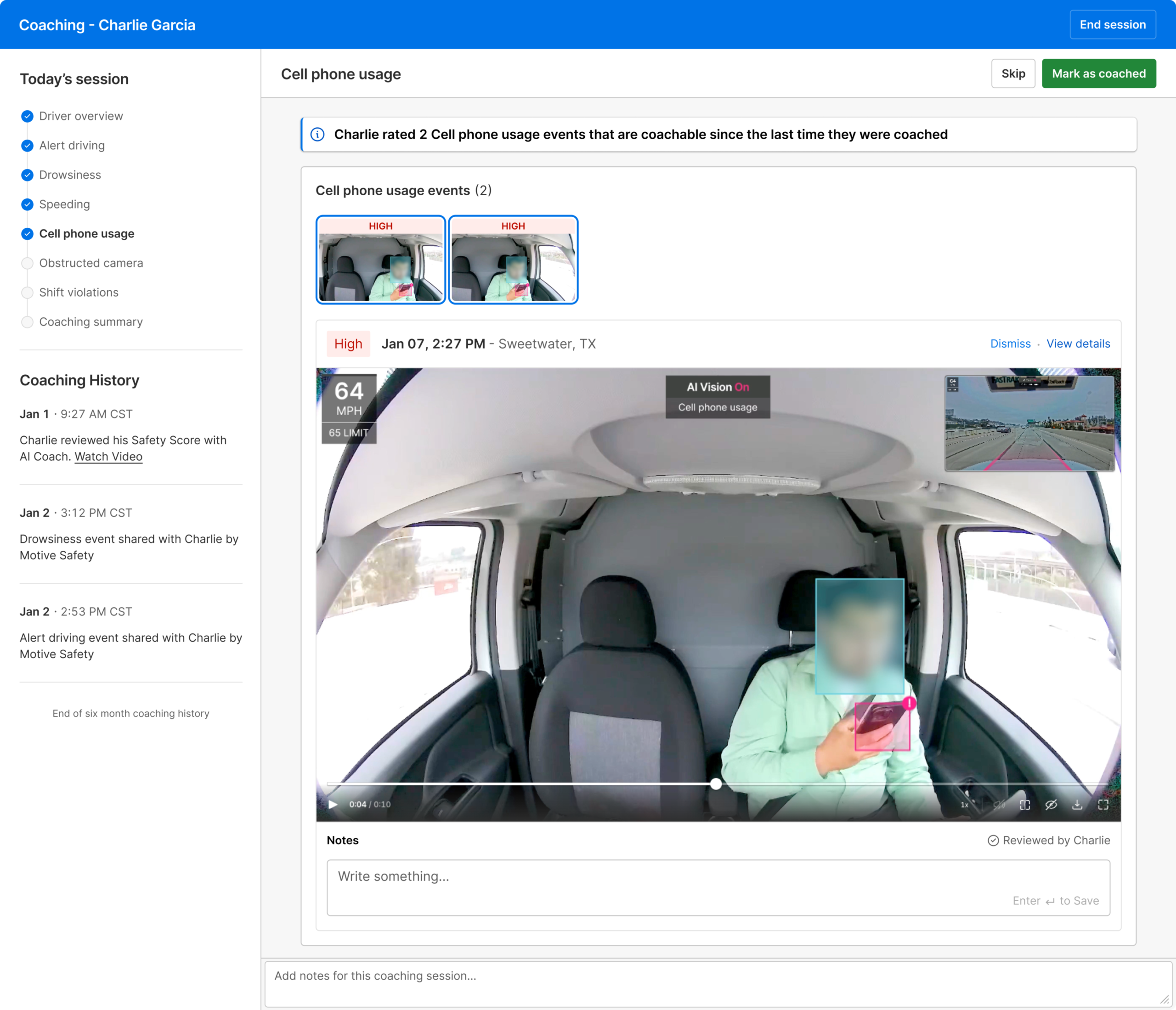Open the Driver overview step
This screenshot has height=1010, width=1176.
pyautogui.click(x=80, y=116)
